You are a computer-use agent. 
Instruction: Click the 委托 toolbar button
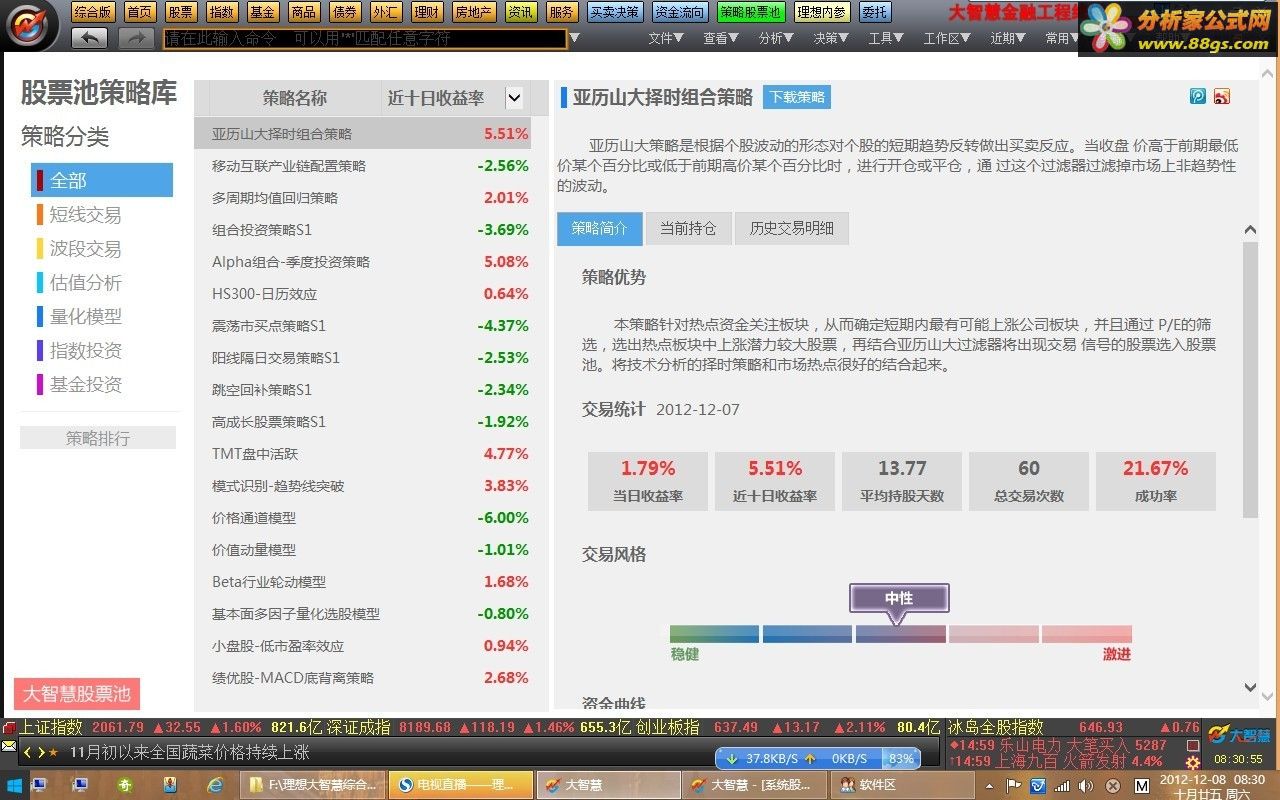tap(875, 12)
